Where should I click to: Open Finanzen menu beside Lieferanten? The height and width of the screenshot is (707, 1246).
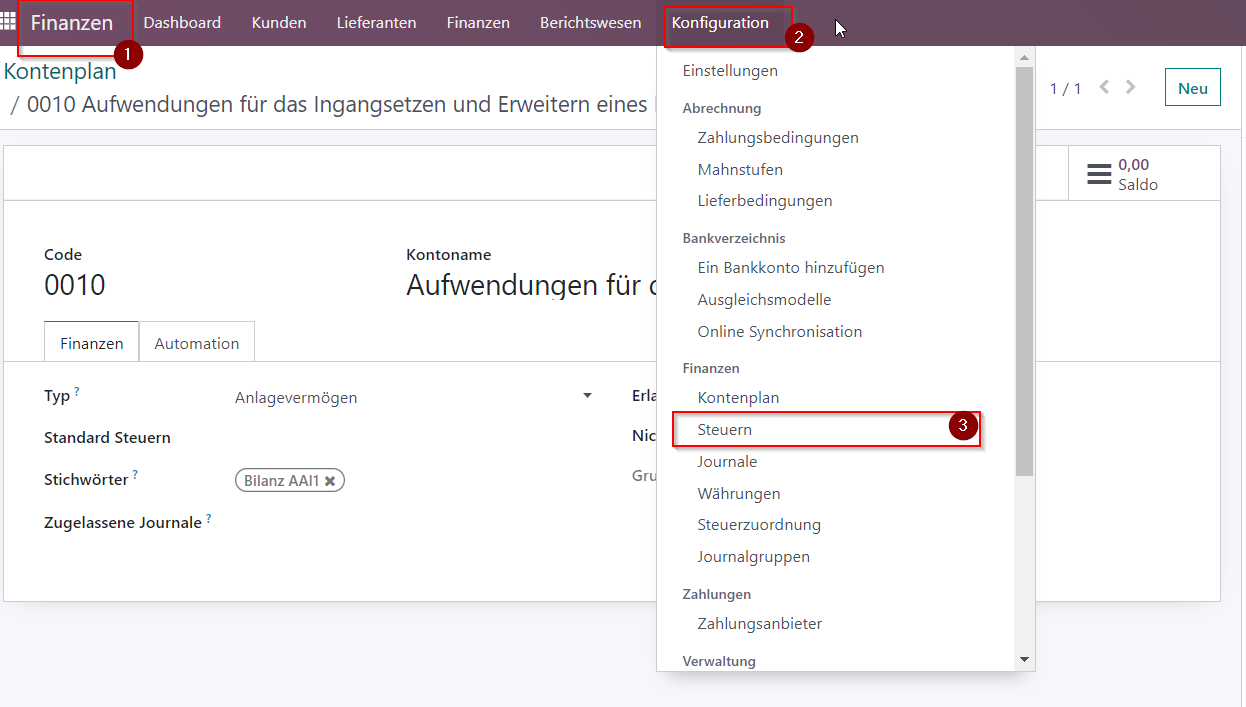click(478, 22)
